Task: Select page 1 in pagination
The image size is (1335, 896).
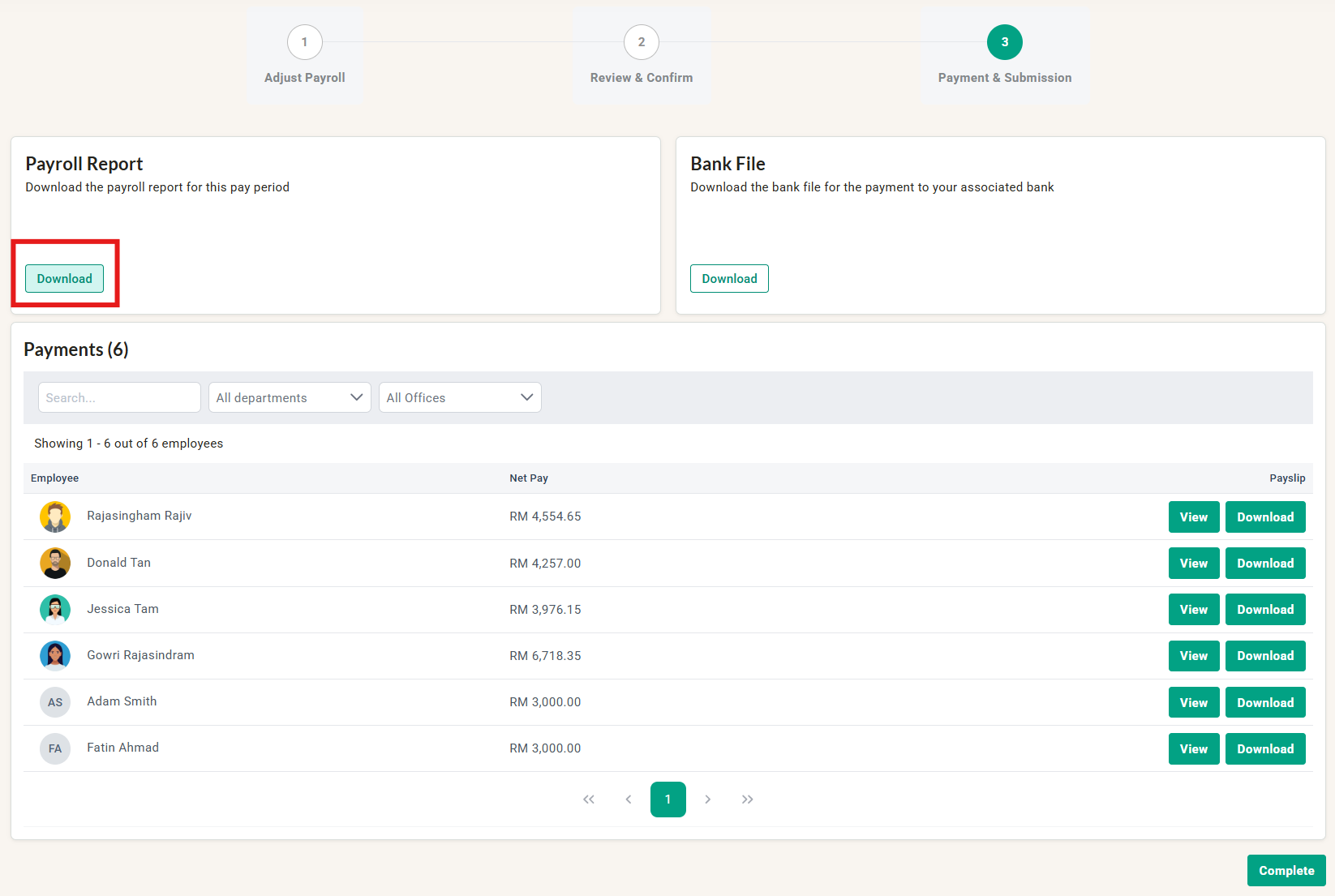Action: pos(668,800)
